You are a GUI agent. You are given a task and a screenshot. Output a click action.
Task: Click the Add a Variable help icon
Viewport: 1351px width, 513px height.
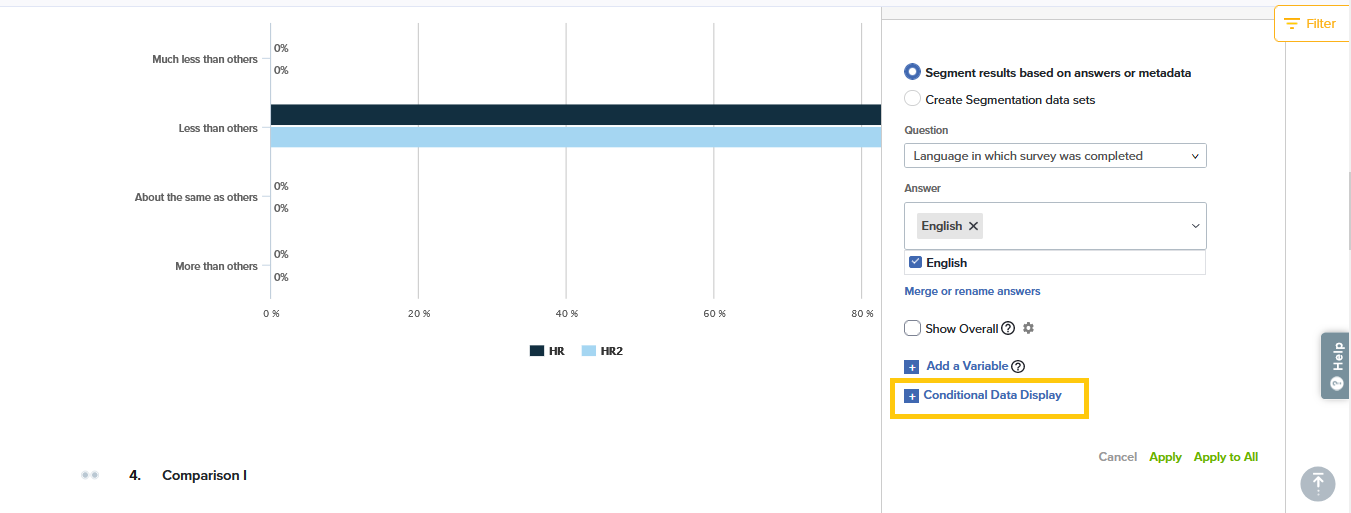click(1018, 367)
